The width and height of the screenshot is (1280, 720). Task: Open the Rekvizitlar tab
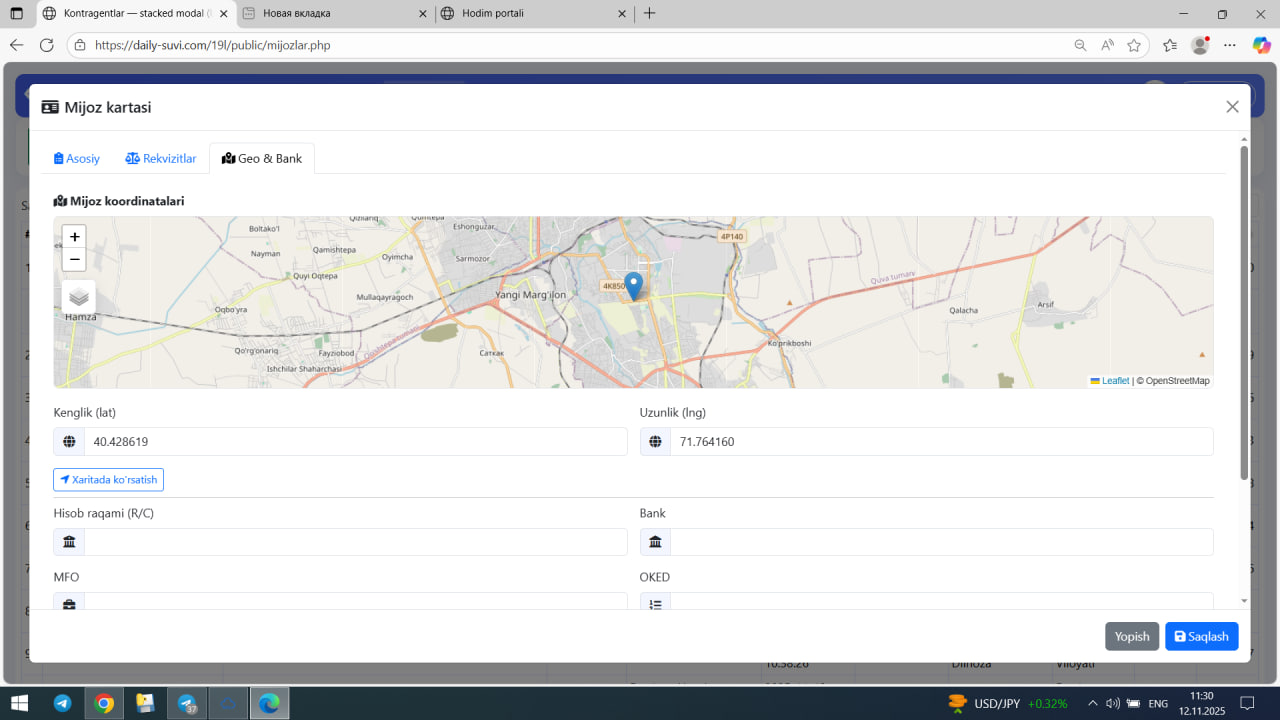pos(161,159)
